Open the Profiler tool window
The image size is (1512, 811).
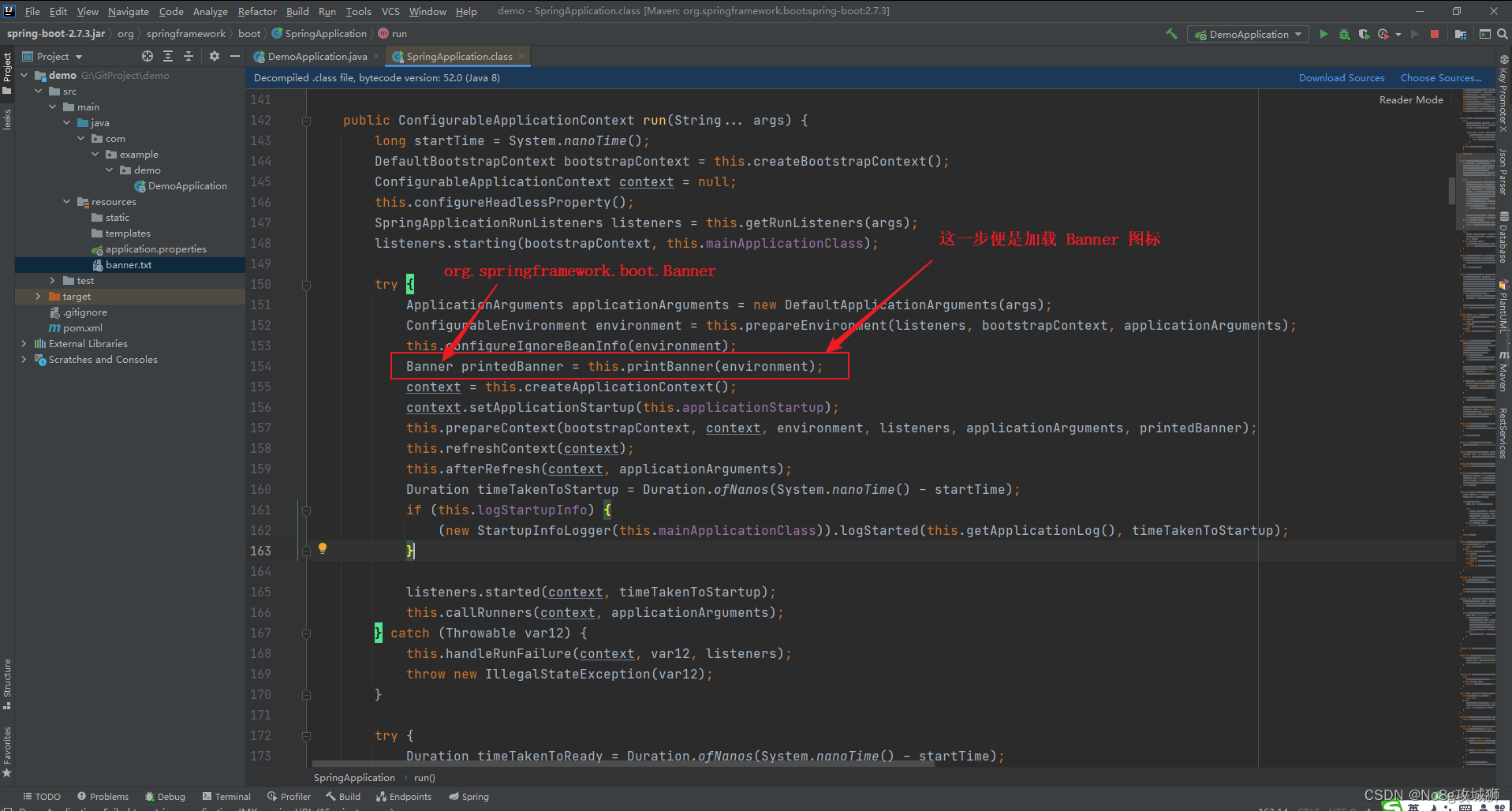(289, 797)
